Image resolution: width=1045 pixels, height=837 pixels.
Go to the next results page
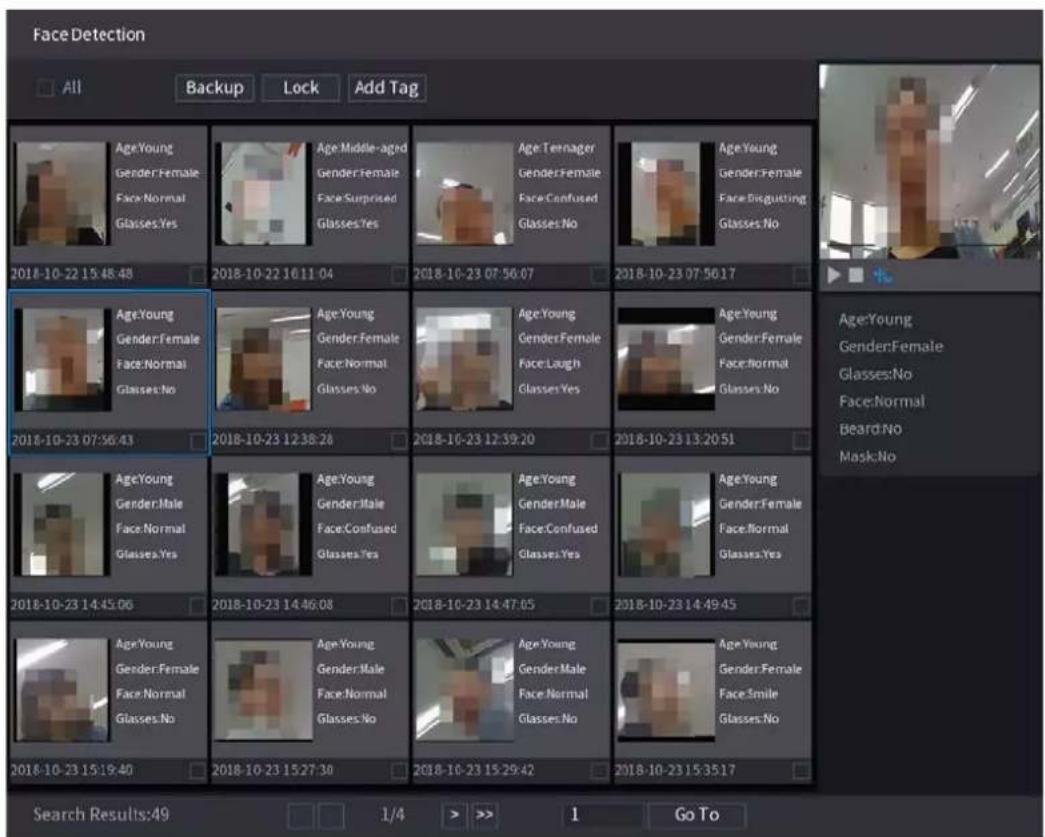454,814
